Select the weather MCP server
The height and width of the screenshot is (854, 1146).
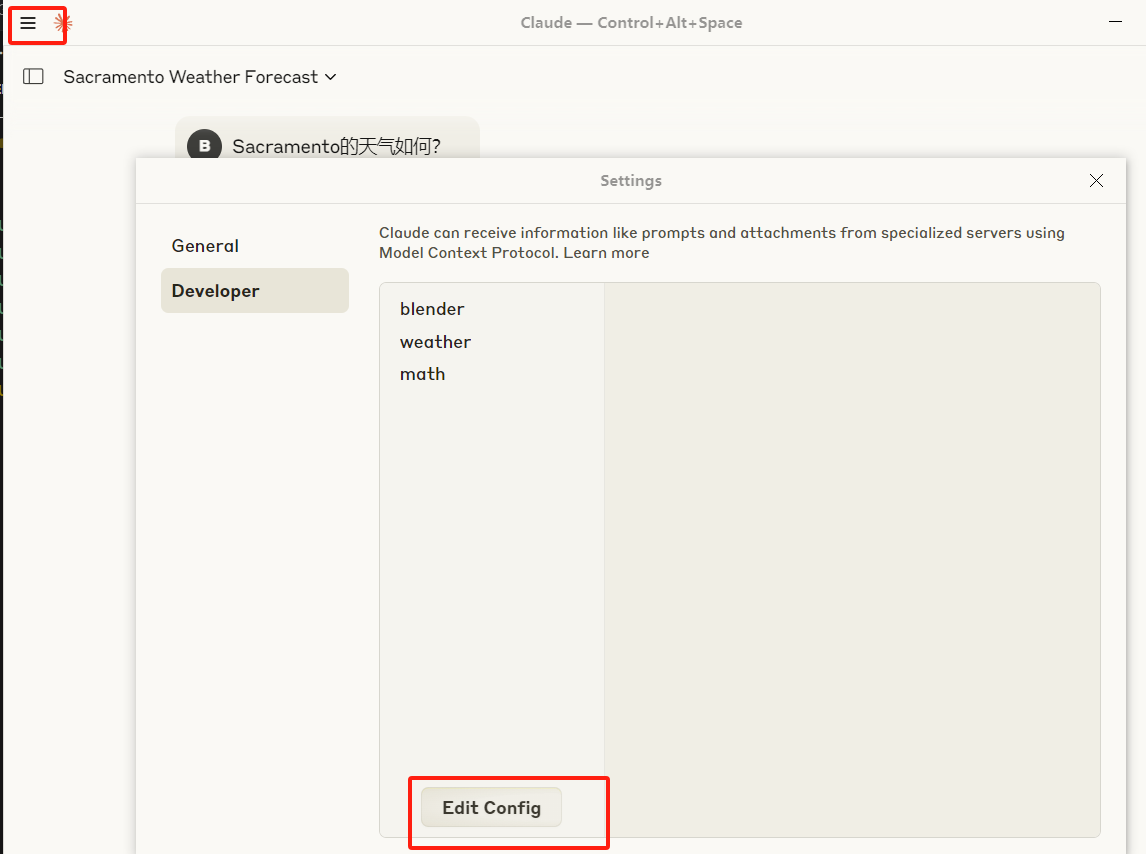tap(435, 342)
